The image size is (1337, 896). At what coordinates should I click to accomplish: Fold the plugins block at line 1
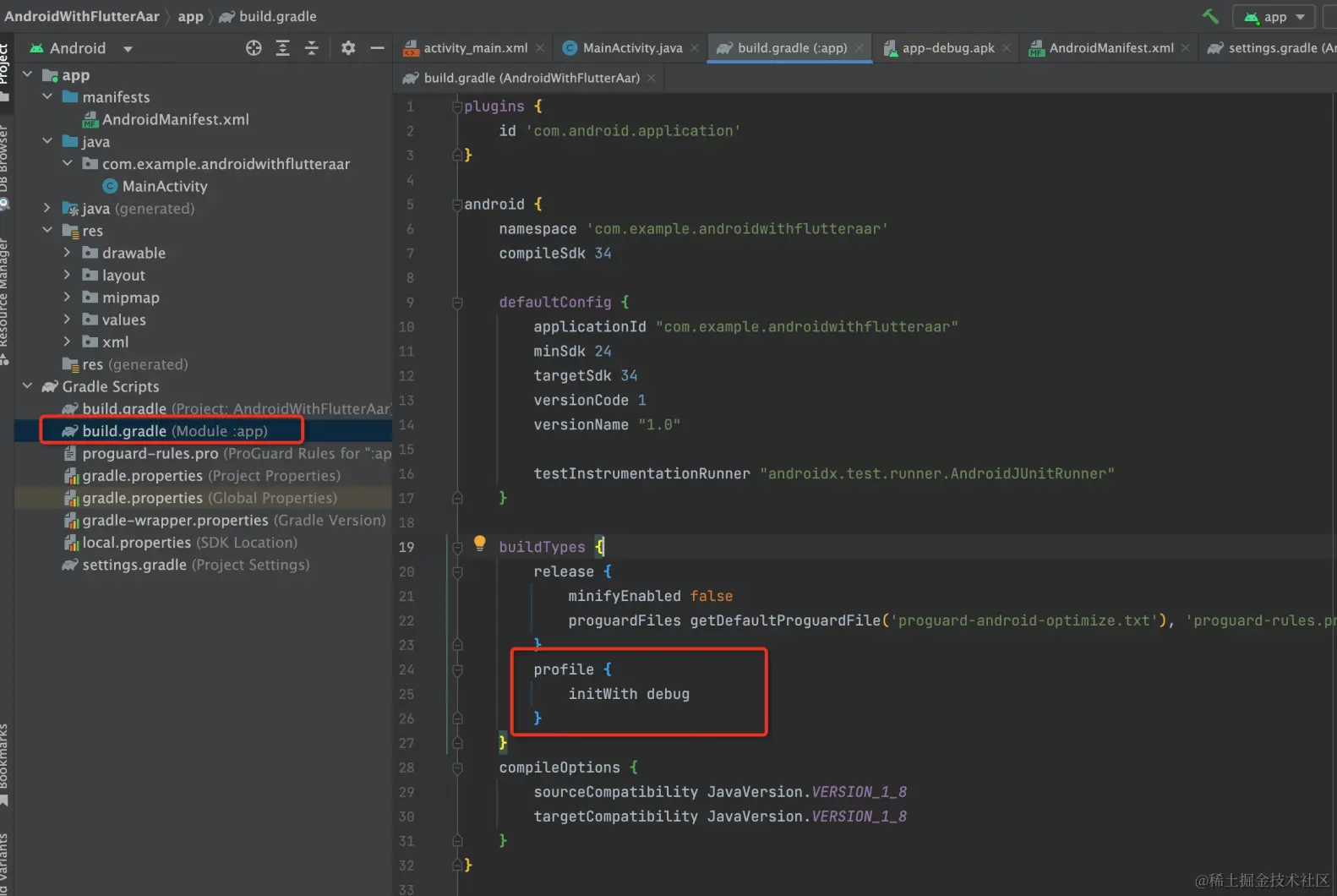[x=457, y=107]
